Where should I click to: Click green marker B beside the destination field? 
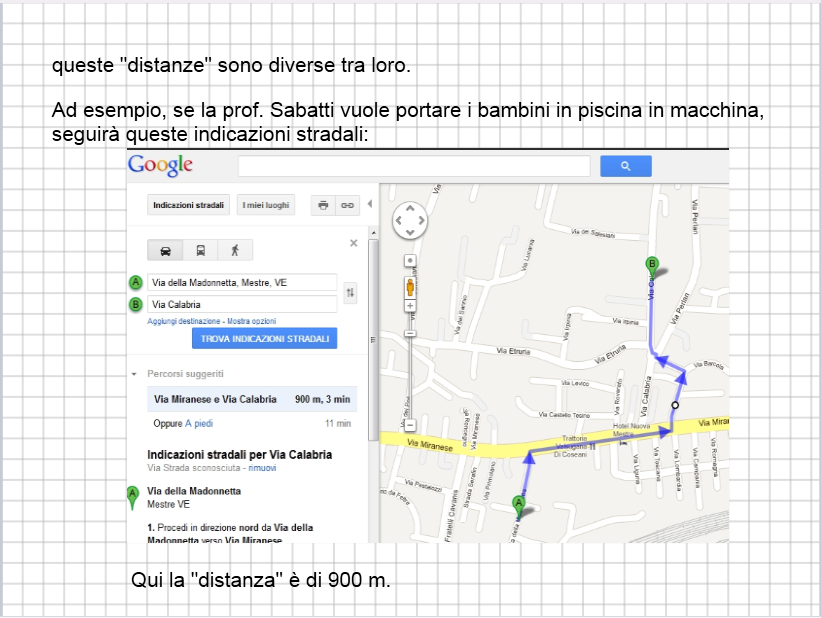[136, 304]
